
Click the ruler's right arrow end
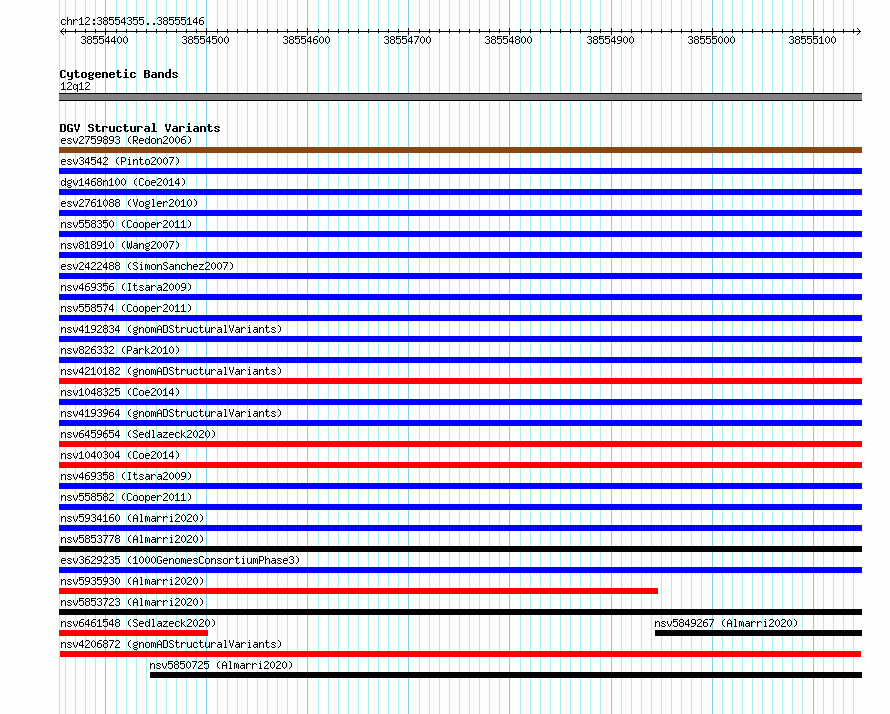click(x=858, y=31)
